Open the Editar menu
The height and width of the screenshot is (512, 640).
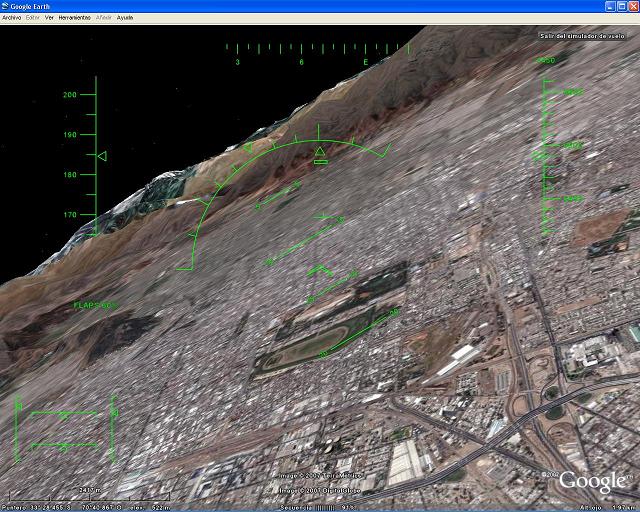(x=33, y=18)
